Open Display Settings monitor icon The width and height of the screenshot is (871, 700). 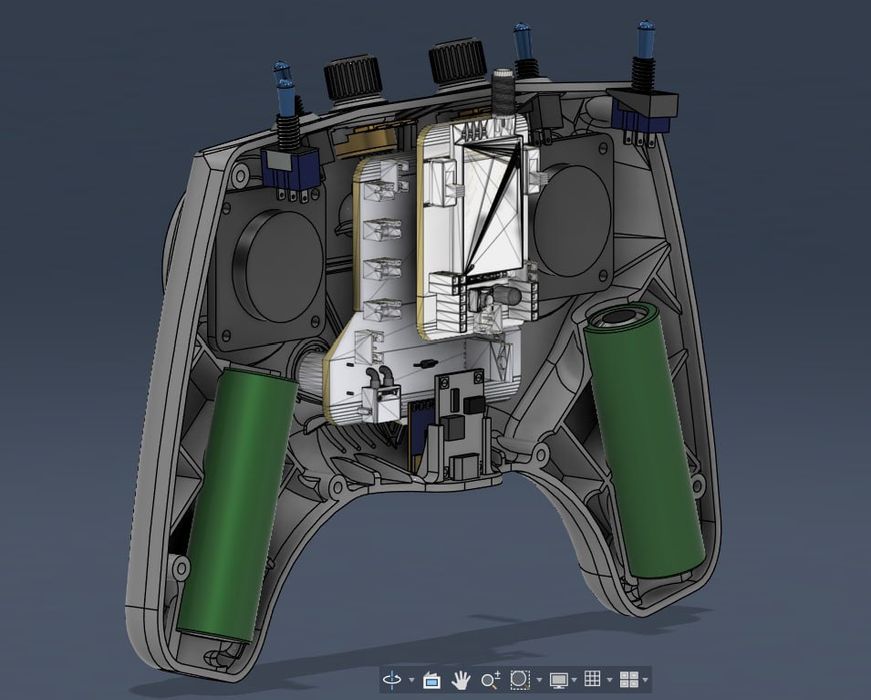tap(558, 679)
